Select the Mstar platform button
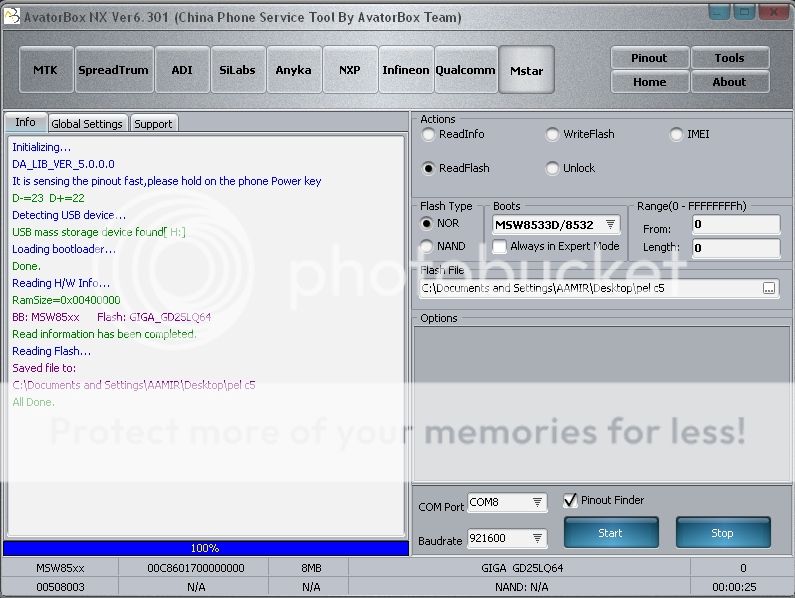 (x=526, y=70)
